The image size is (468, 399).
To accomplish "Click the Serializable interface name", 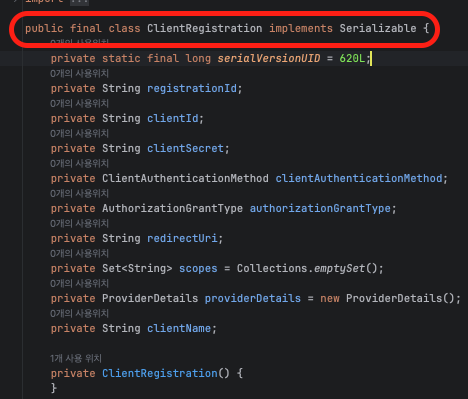I will (378, 28).
